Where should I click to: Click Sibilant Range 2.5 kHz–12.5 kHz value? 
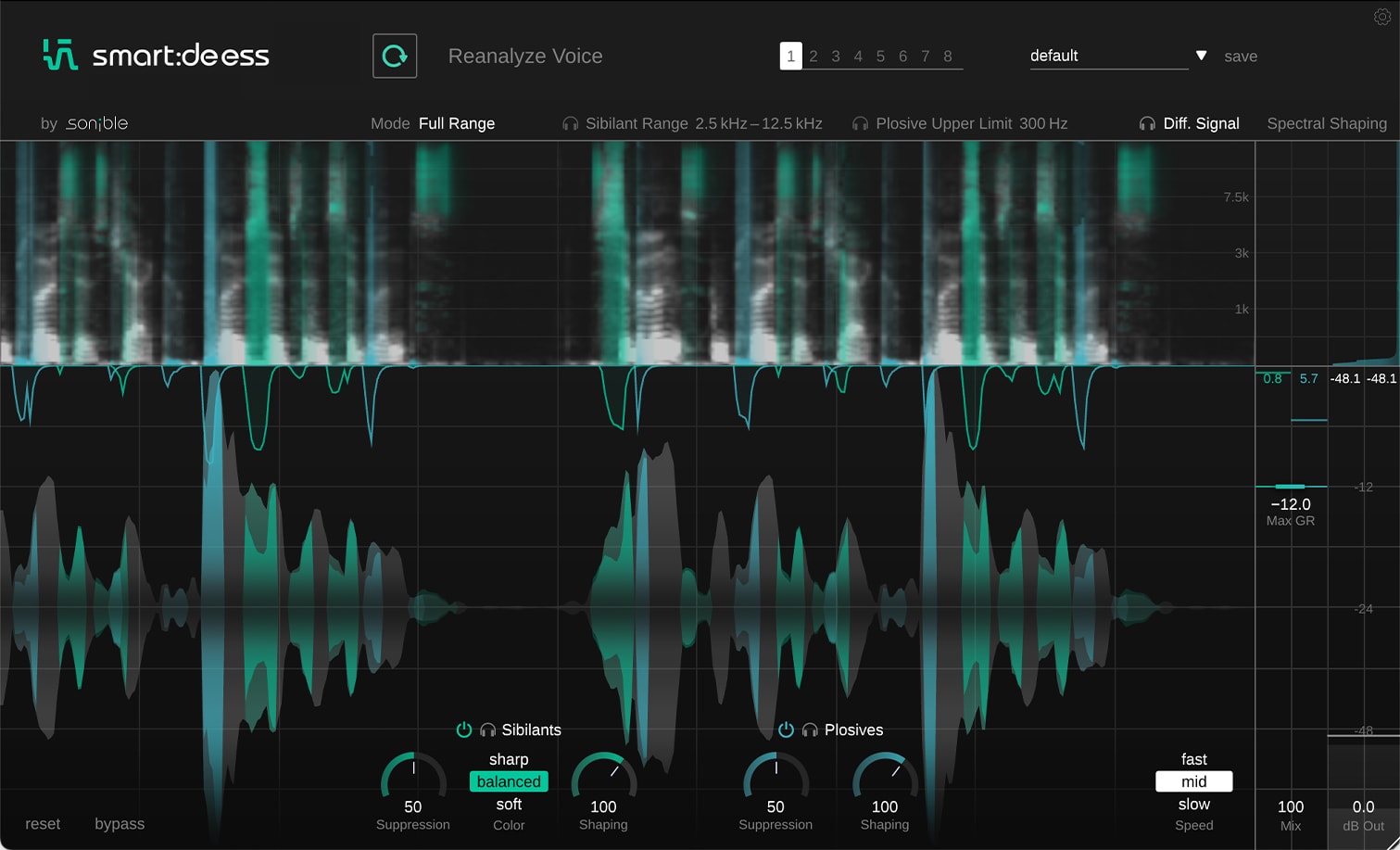[x=759, y=123]
